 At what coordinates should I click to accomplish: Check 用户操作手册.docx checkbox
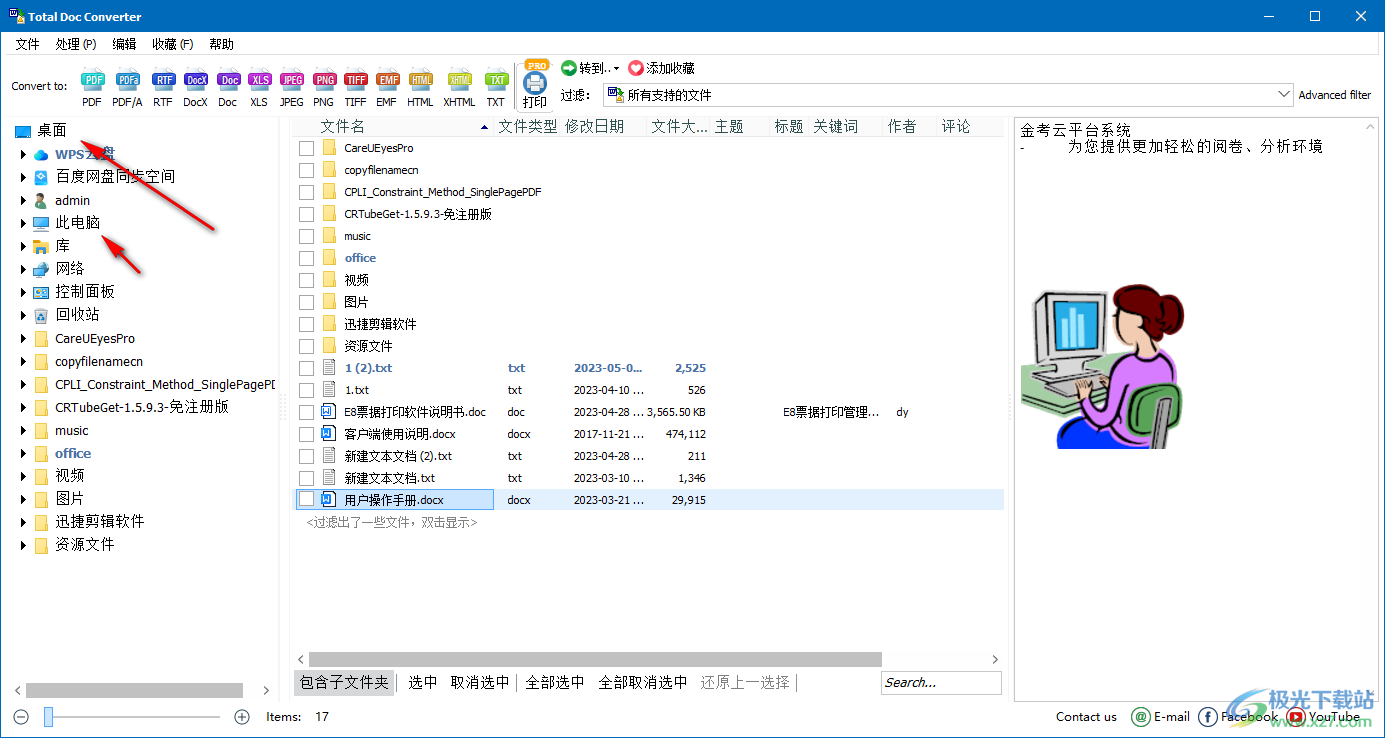(x=307, y=500)
